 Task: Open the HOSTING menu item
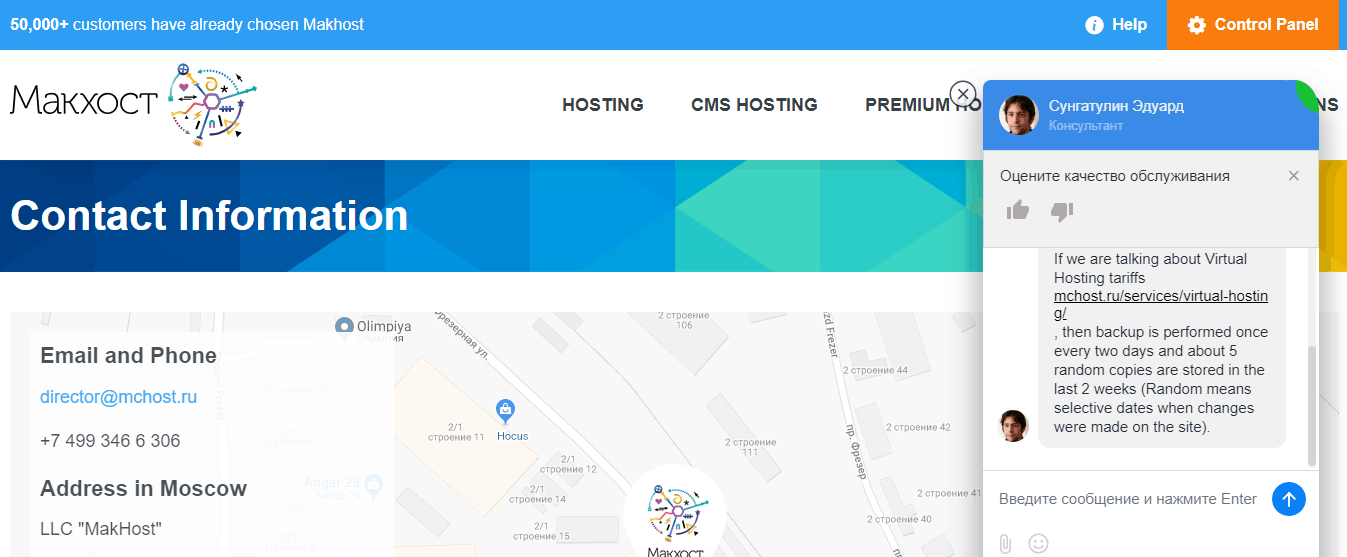click(603, 104)
